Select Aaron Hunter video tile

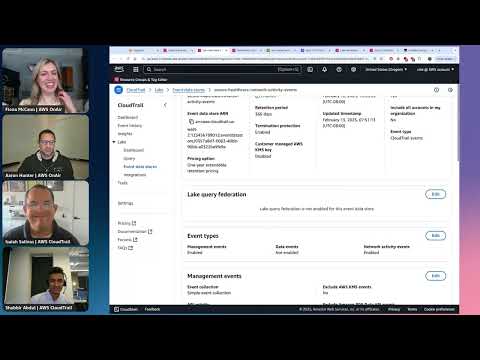point(46,147)
